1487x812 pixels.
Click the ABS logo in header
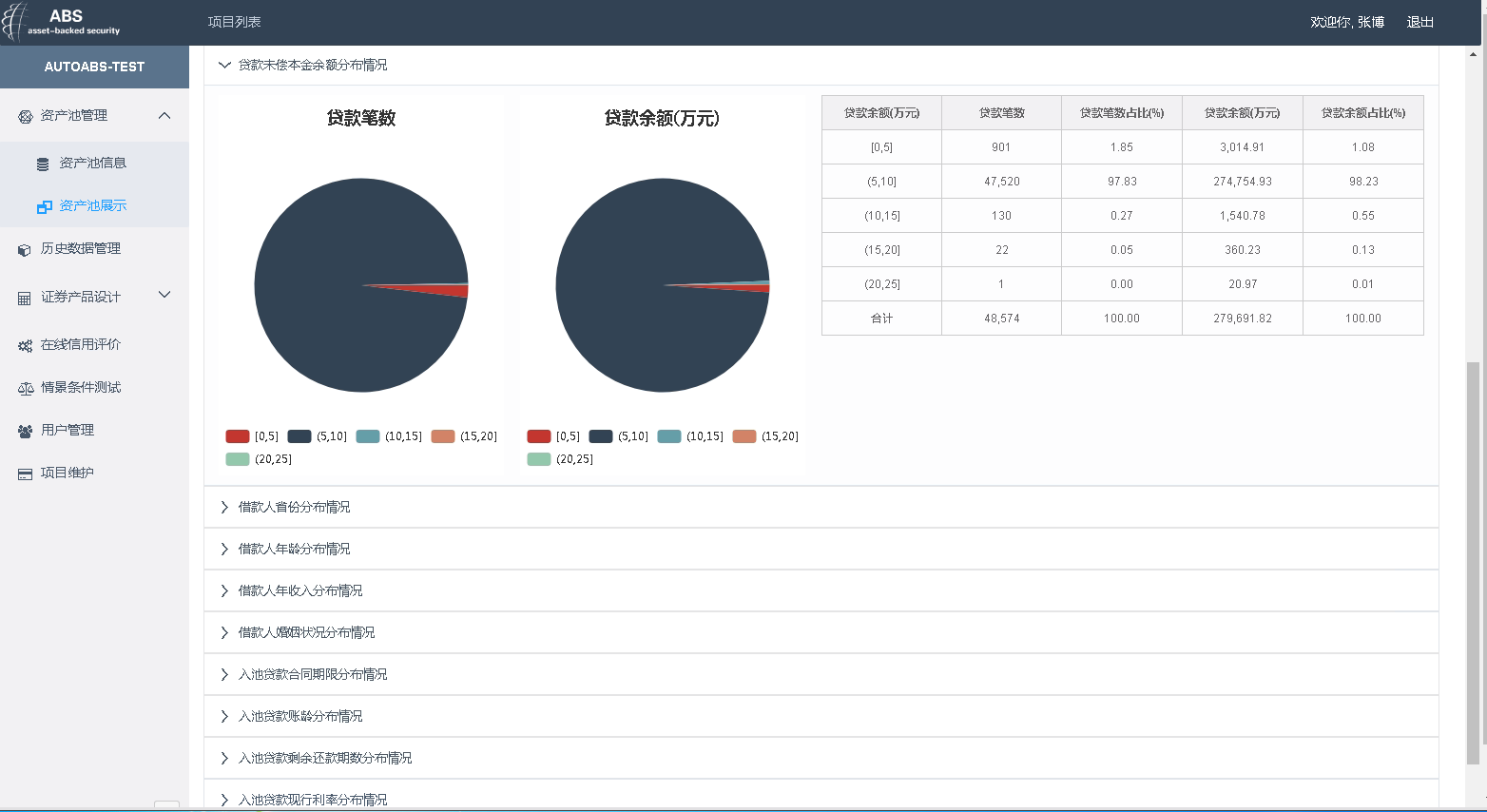(x=61, y=22)
